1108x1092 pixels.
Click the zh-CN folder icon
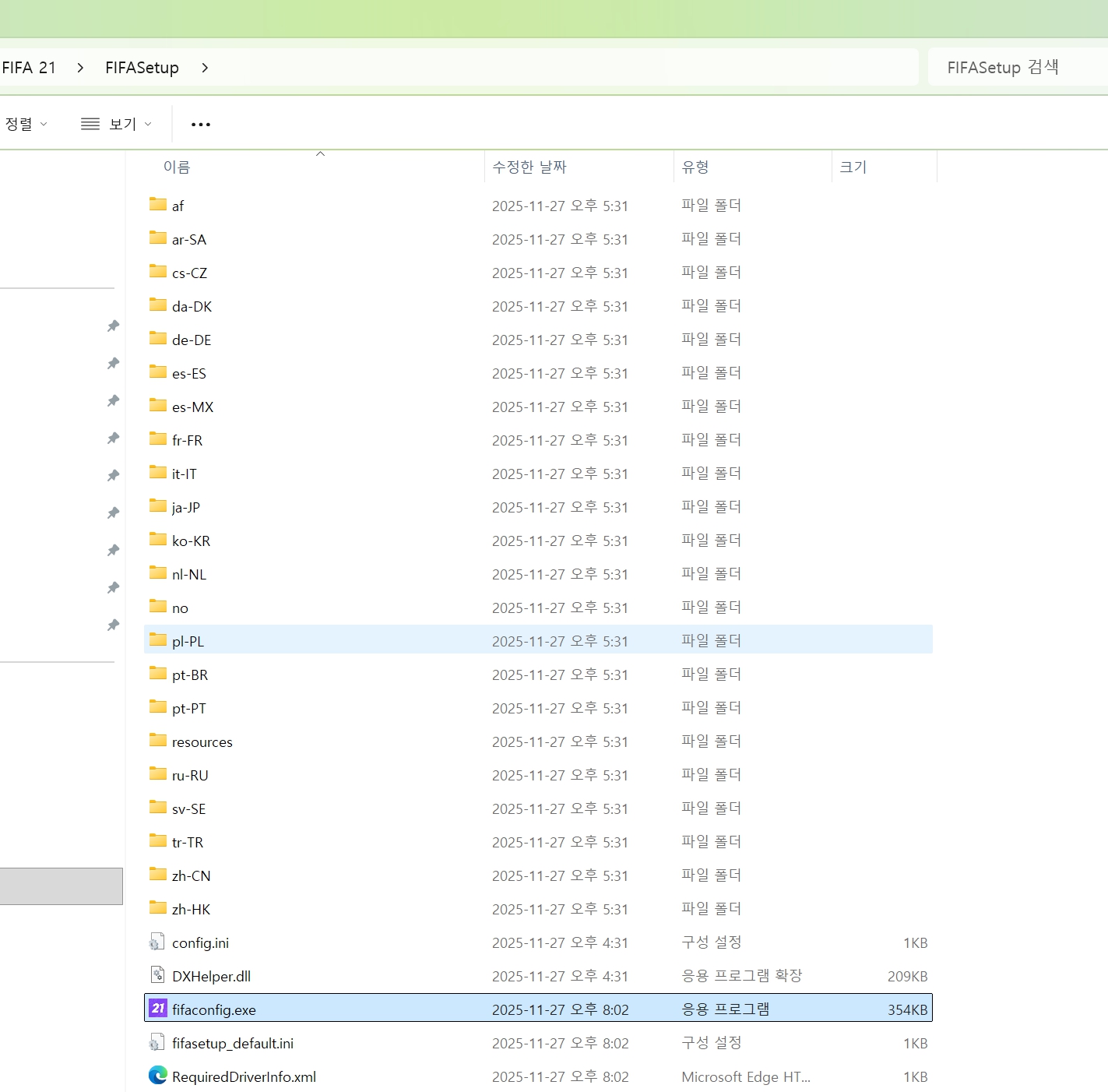(158, 875)
